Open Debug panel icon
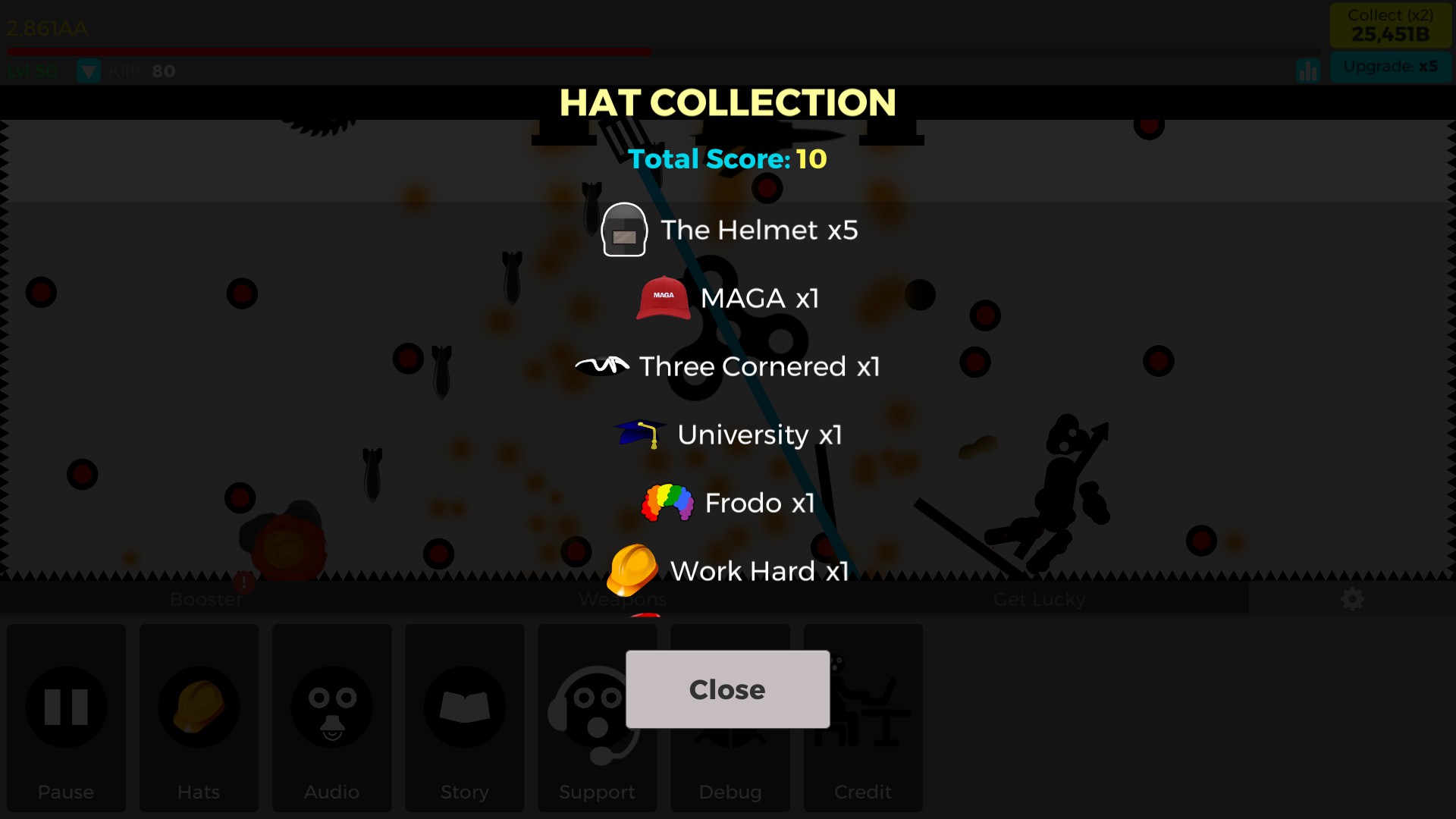Screen dimensions: 1456x819 point(728,707)
